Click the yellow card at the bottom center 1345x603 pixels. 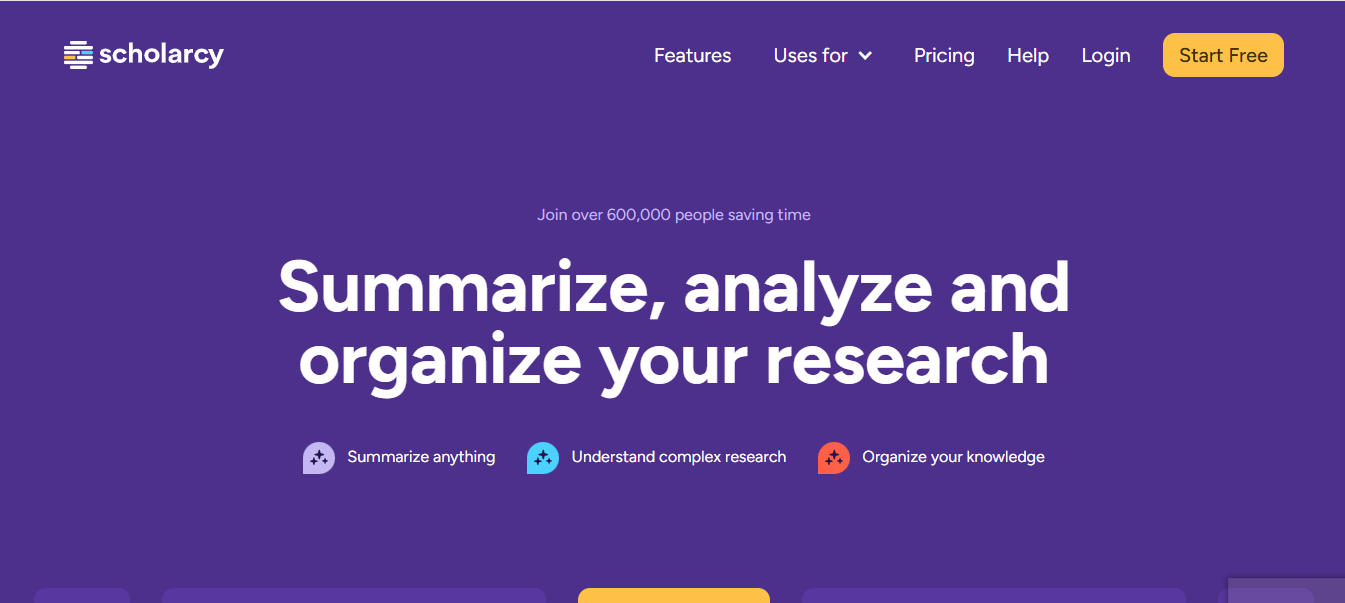click(673, 596)
